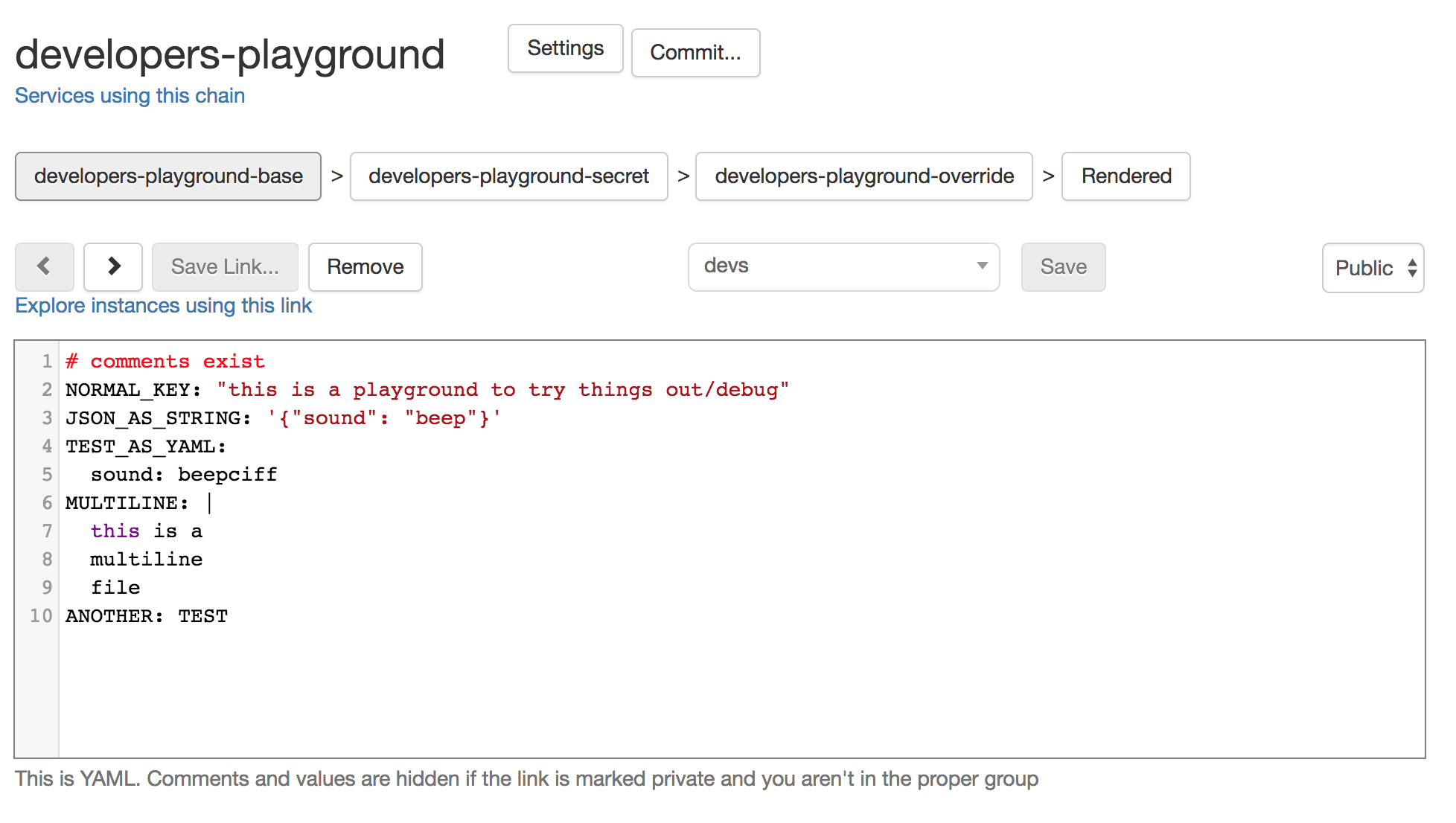Open the Rendered view tab
Screen dimensions: 1456x823
(x=1125, y=176)
